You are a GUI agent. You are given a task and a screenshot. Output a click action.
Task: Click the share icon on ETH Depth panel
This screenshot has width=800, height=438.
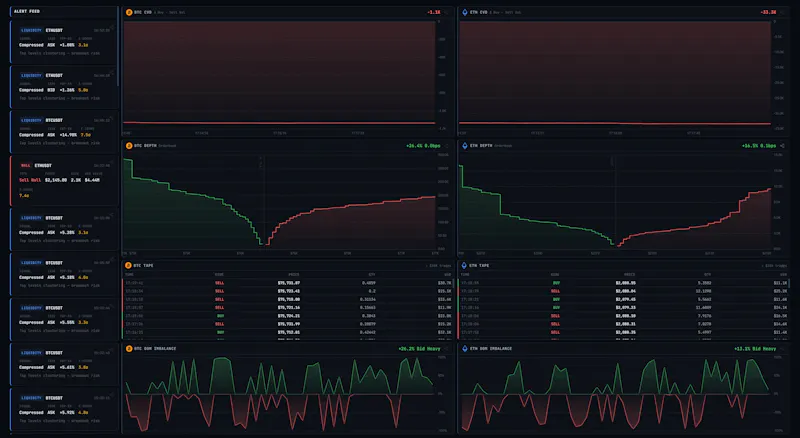pos(783,146)
